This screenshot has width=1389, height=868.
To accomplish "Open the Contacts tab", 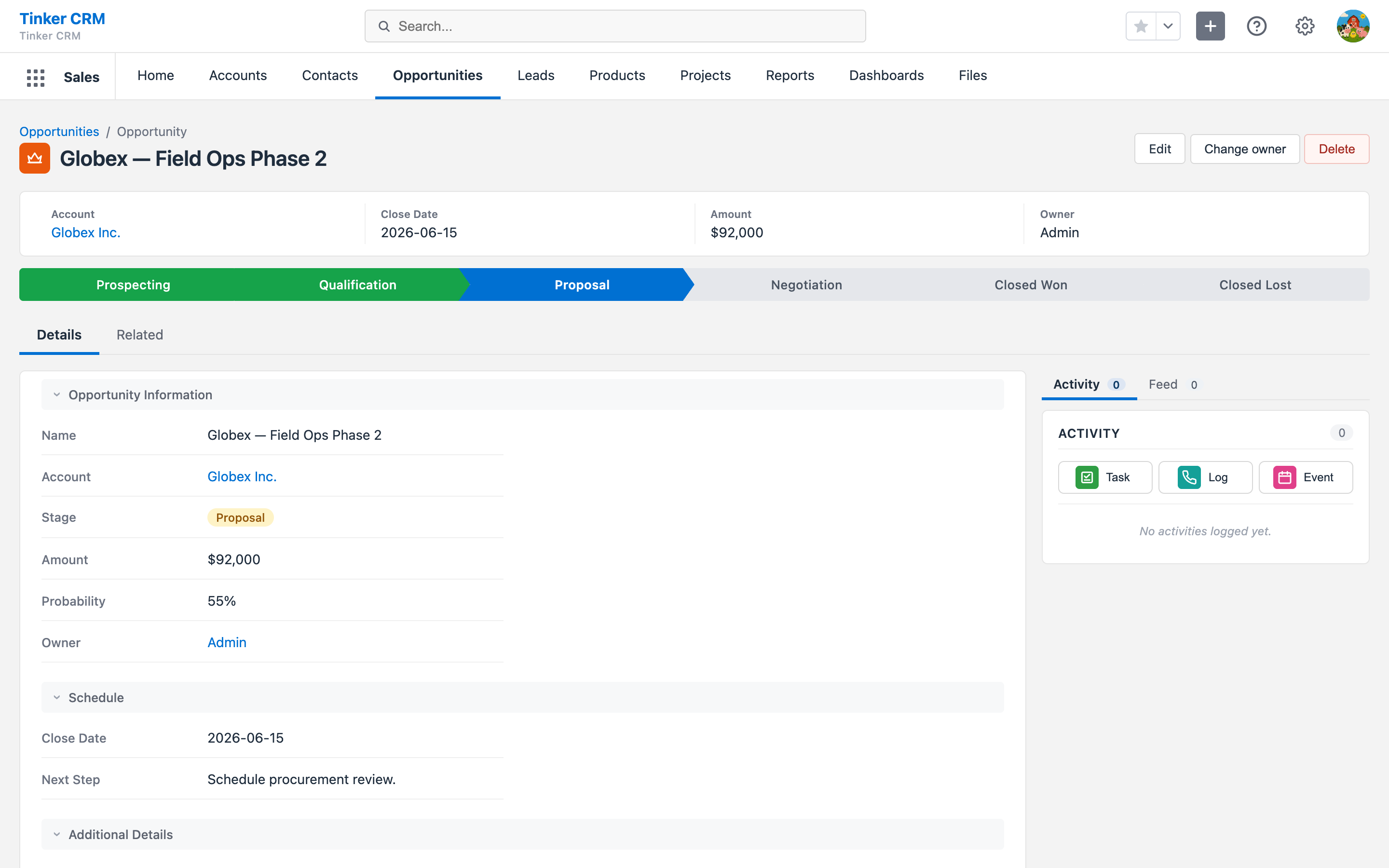I will click(329, 75).
